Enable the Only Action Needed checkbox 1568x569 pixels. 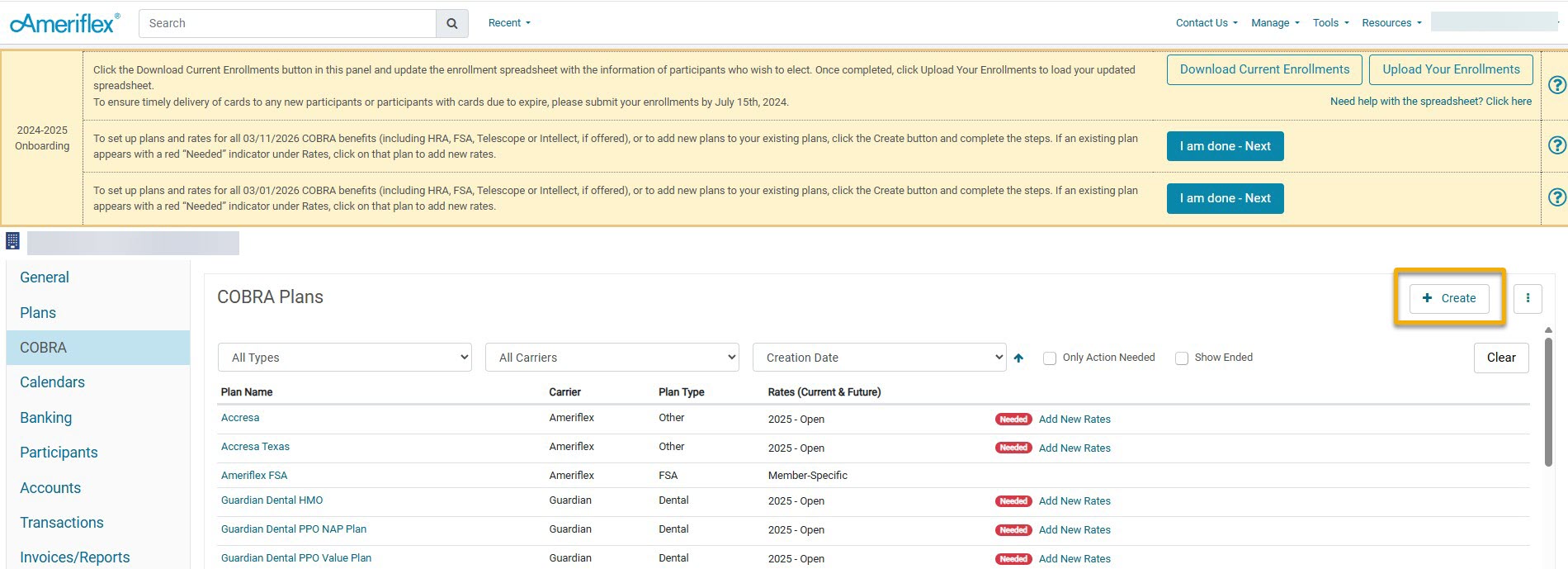click(1050, 358)
